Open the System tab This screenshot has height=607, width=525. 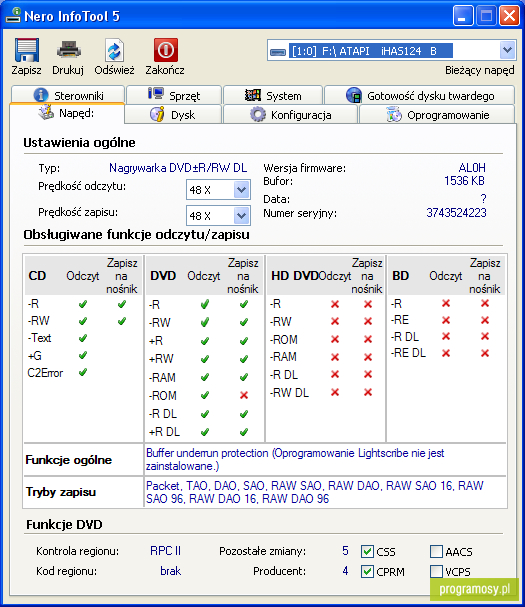[x=273, y=94]
